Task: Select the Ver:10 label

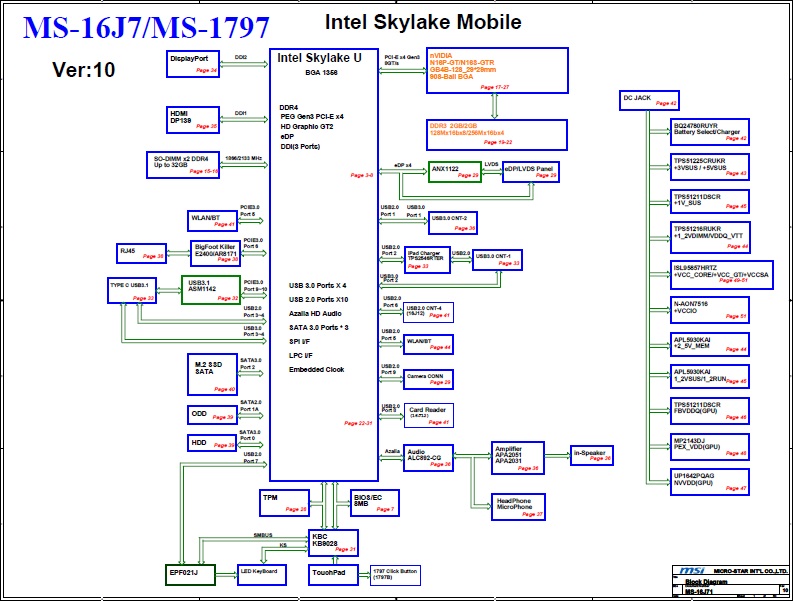Action: 83,70
